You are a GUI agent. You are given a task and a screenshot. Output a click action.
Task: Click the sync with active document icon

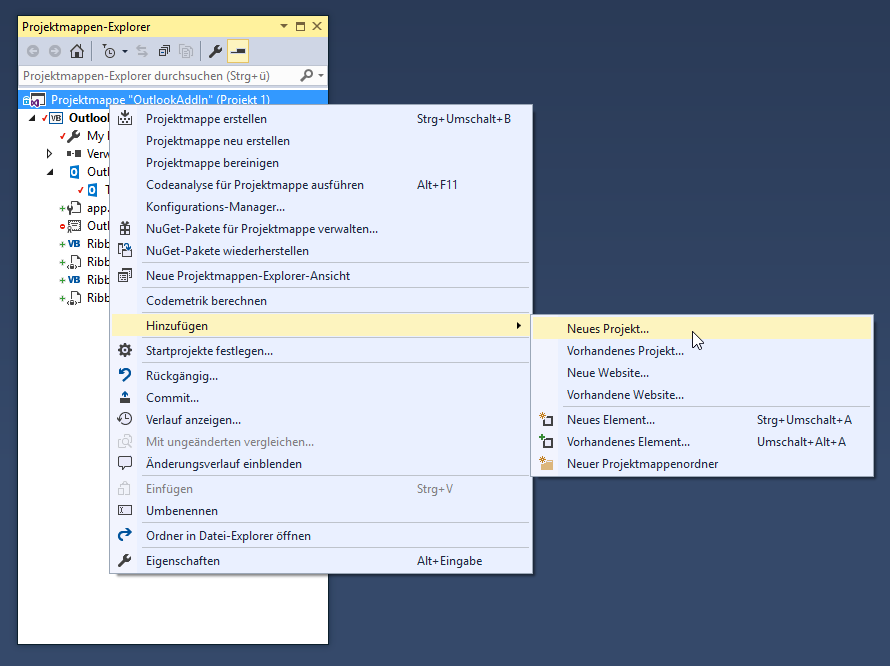tap(142, 52)
